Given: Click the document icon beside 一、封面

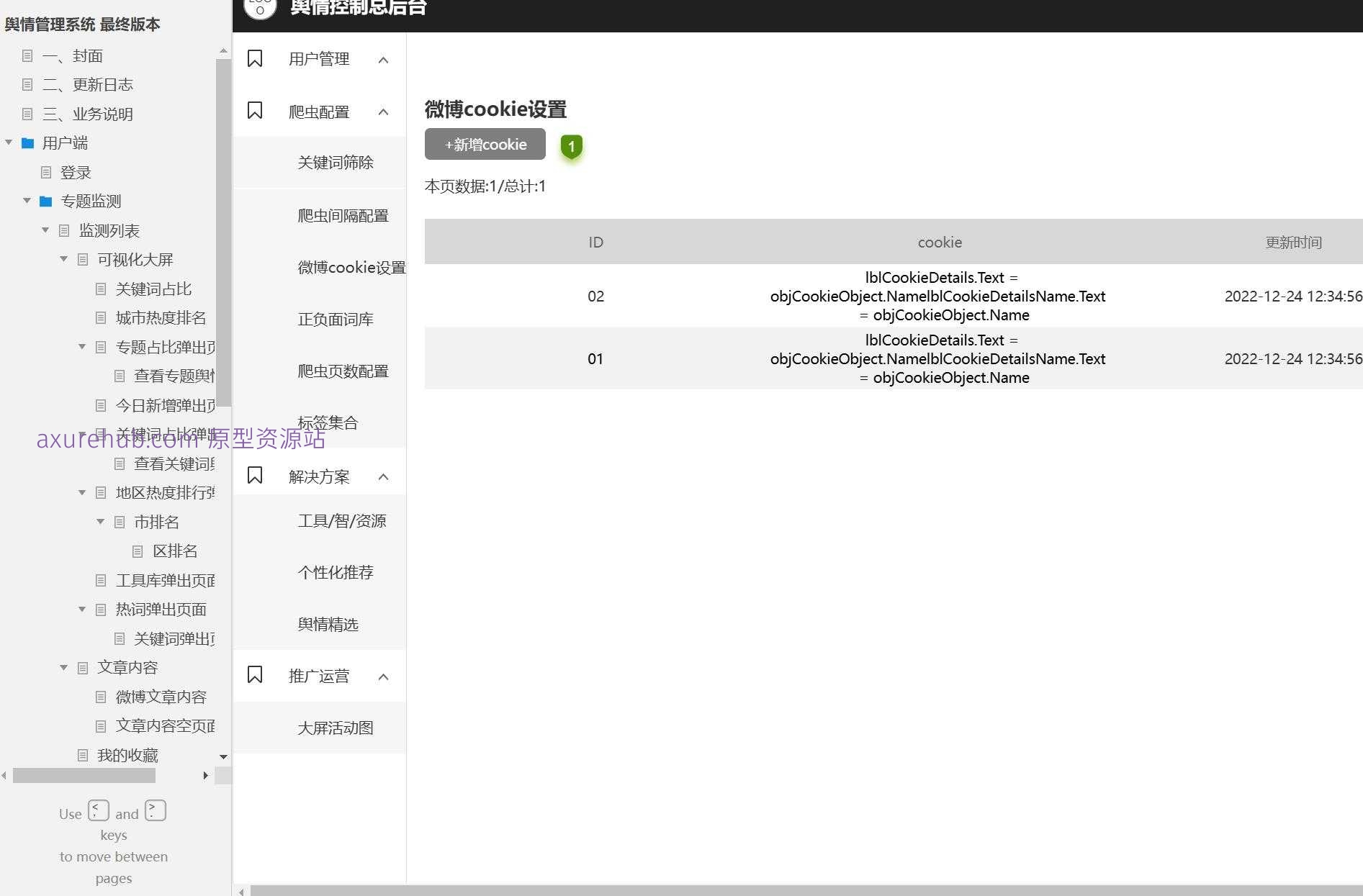Looking at the screenshot, I should pyautogui.click(x=27, y=55).
